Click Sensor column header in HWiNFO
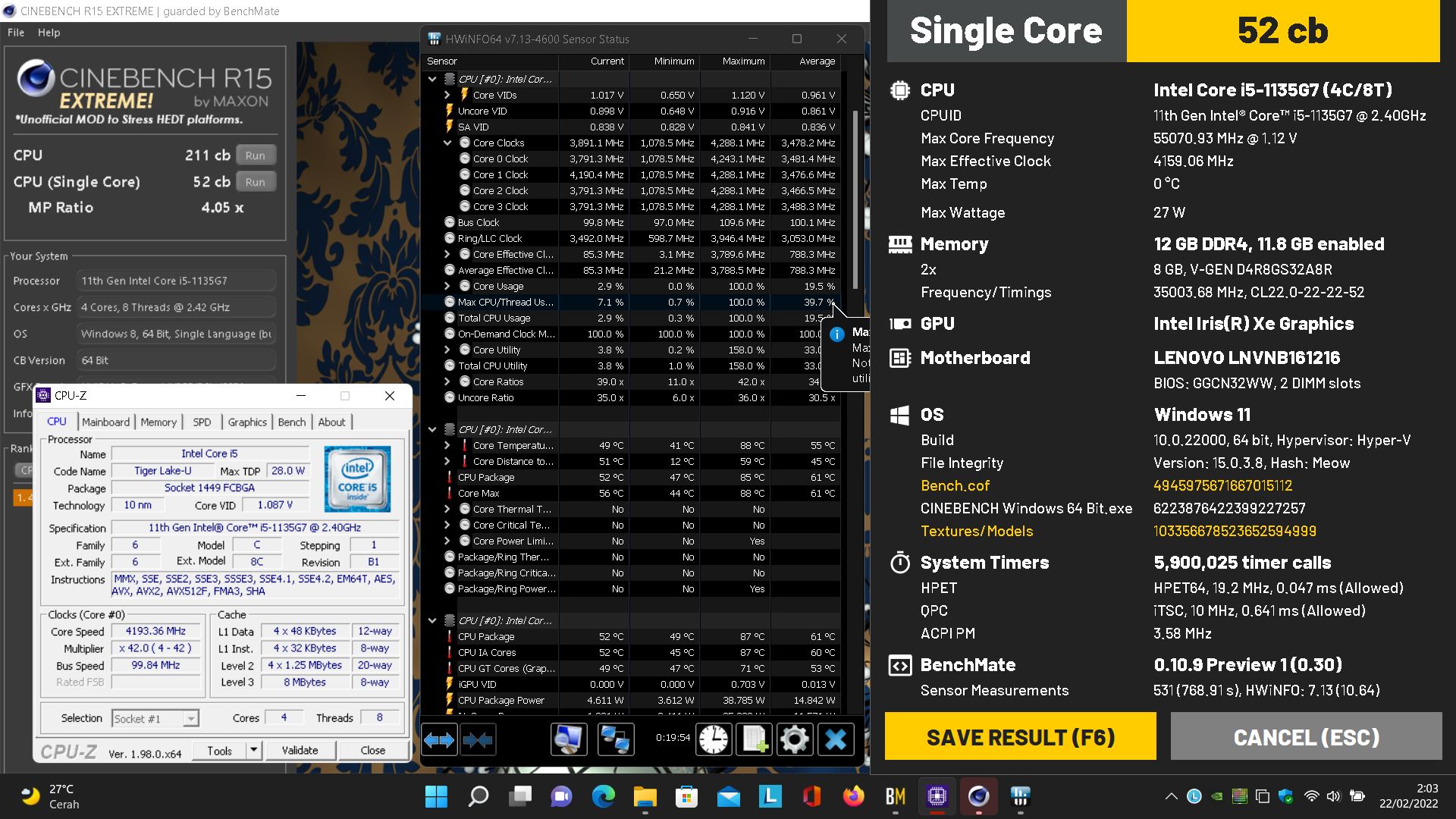The width and height of the screenshot is (1456, 819). [491, 61]
